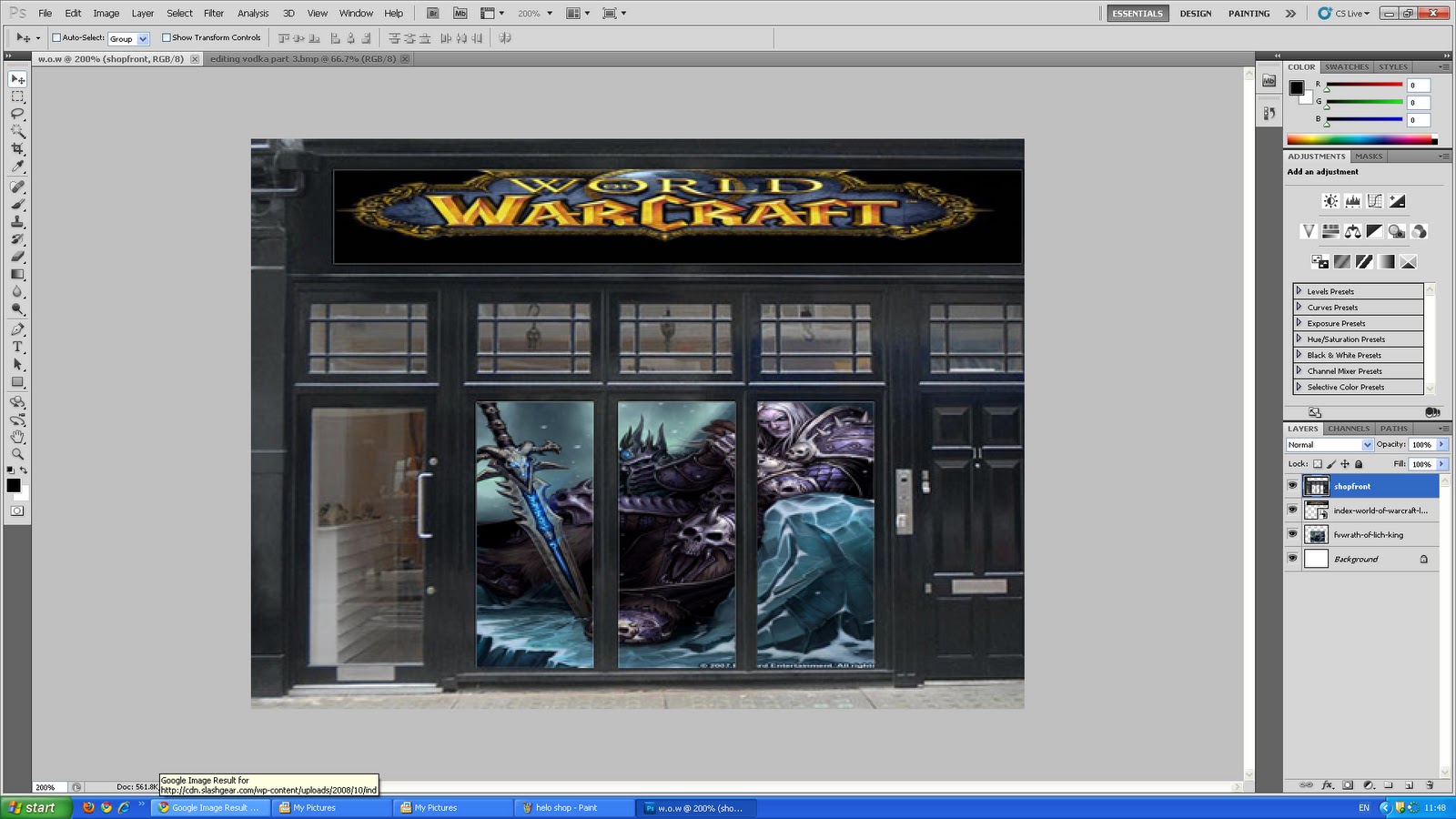Hide the index-world-of-warcraft layer
The width and height of the screenshot is (1456, 819).
pos(1292,510)
